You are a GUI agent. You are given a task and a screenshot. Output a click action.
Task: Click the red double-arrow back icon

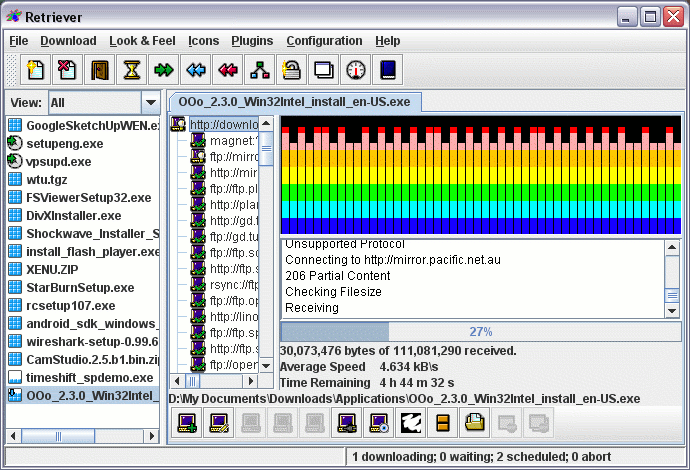coord(228,70)
